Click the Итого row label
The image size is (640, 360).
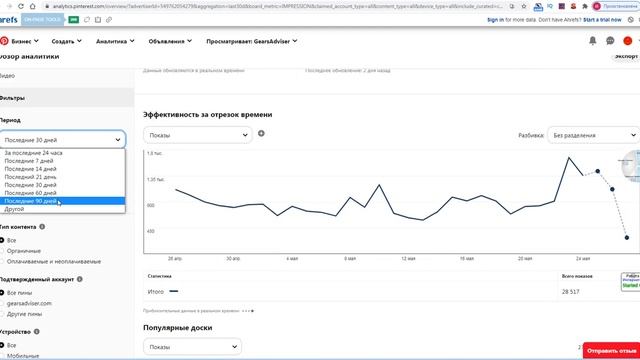(156, 291)
